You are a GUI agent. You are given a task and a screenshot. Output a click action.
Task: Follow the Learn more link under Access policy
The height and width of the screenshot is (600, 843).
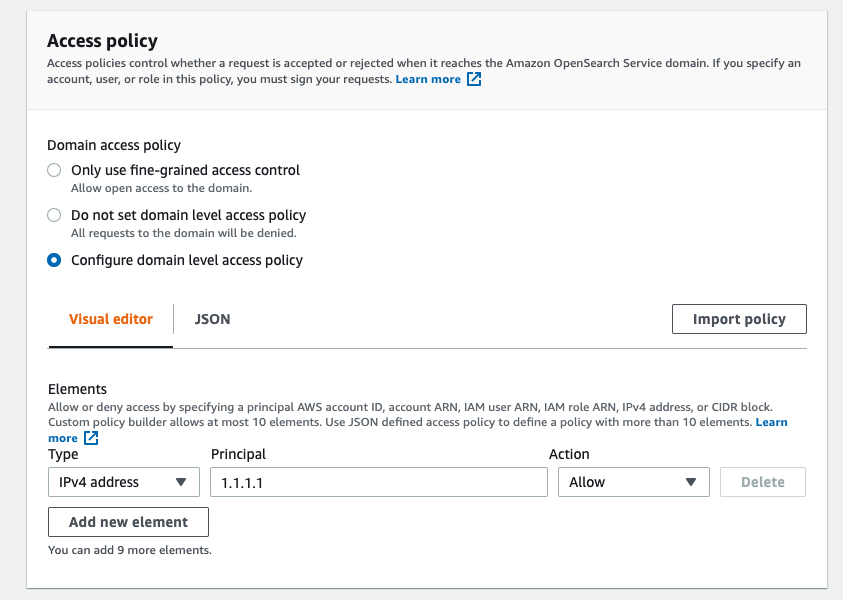[x=428, y=79]
